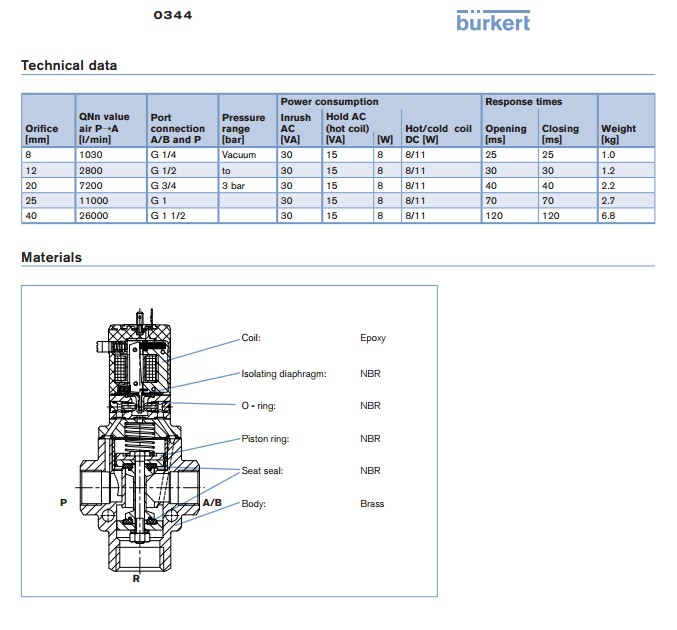Select the 'Materials' heading
Image resolution: width=677 pixels, height=630 pixels.
pyautogui.click(x=51, y=257)
